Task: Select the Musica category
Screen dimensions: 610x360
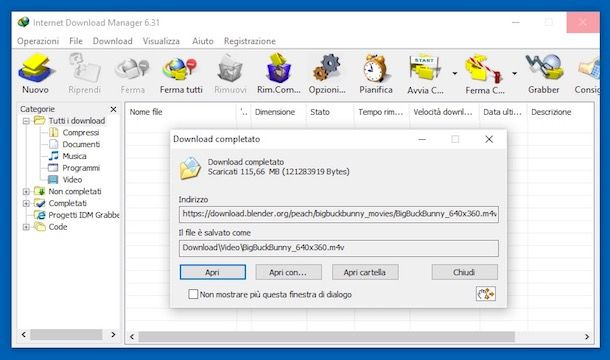Action: click(x=74, y=156)
